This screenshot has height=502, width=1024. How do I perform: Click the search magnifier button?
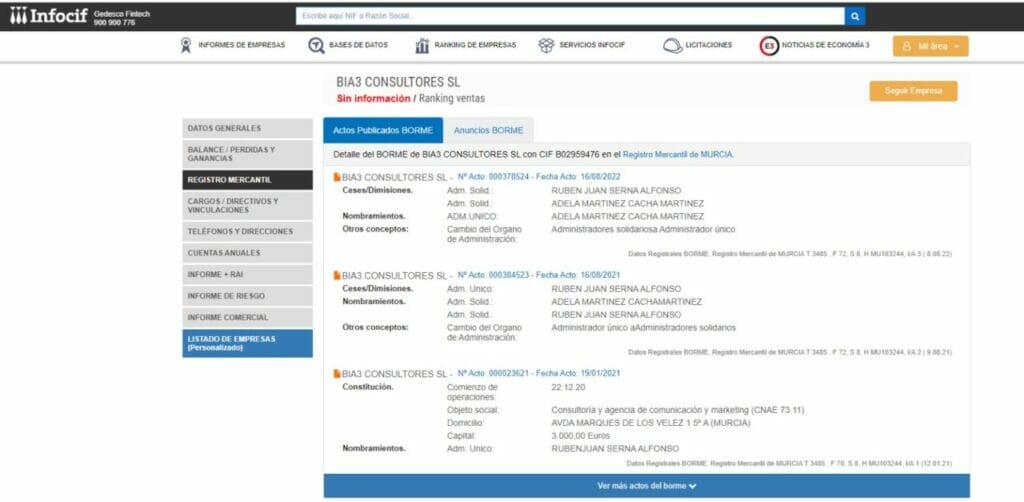click(x=855, y=16)
